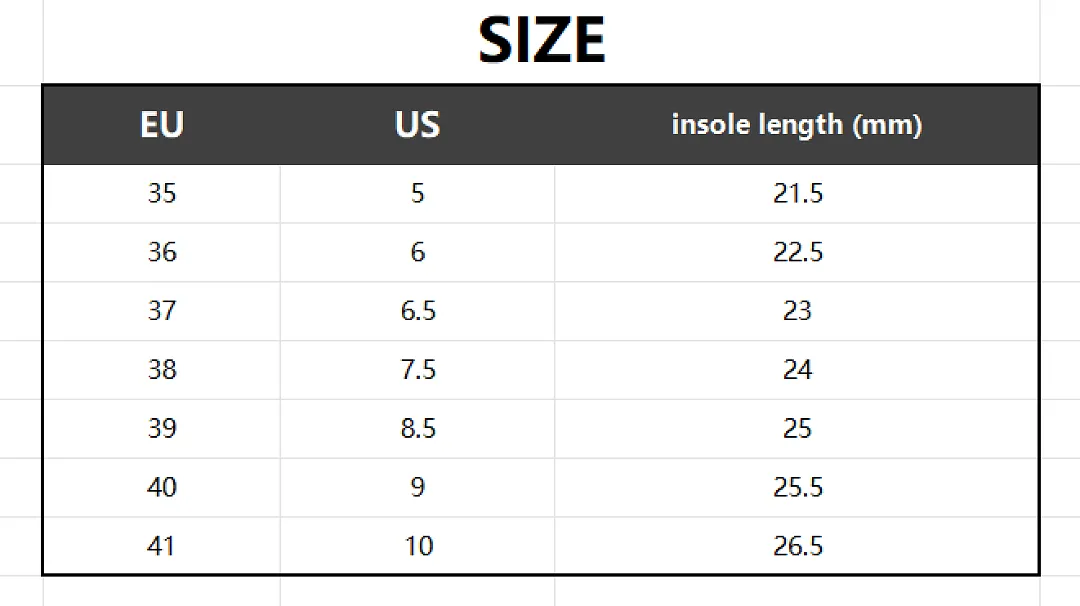The image size is (1080, 606).
Task: Click the EU column header
Action: [162, 125]
